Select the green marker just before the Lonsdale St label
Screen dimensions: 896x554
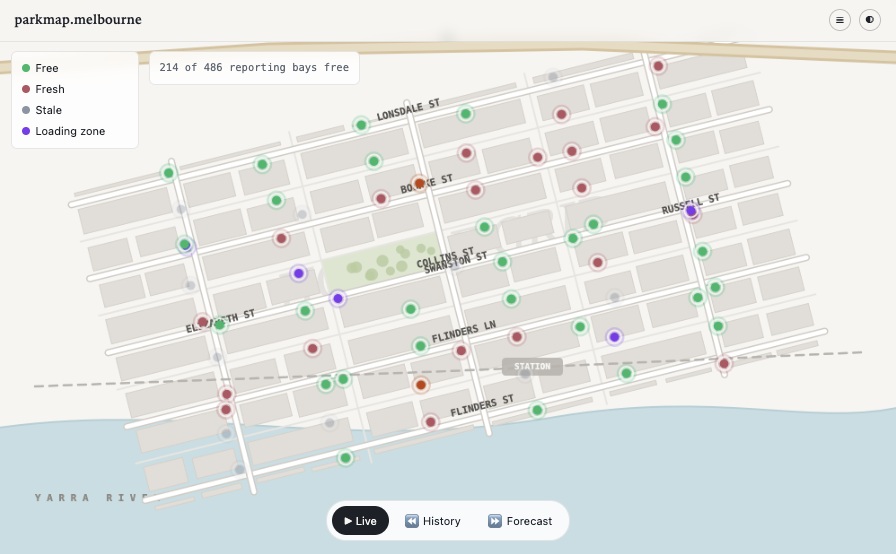coord(361,125)
